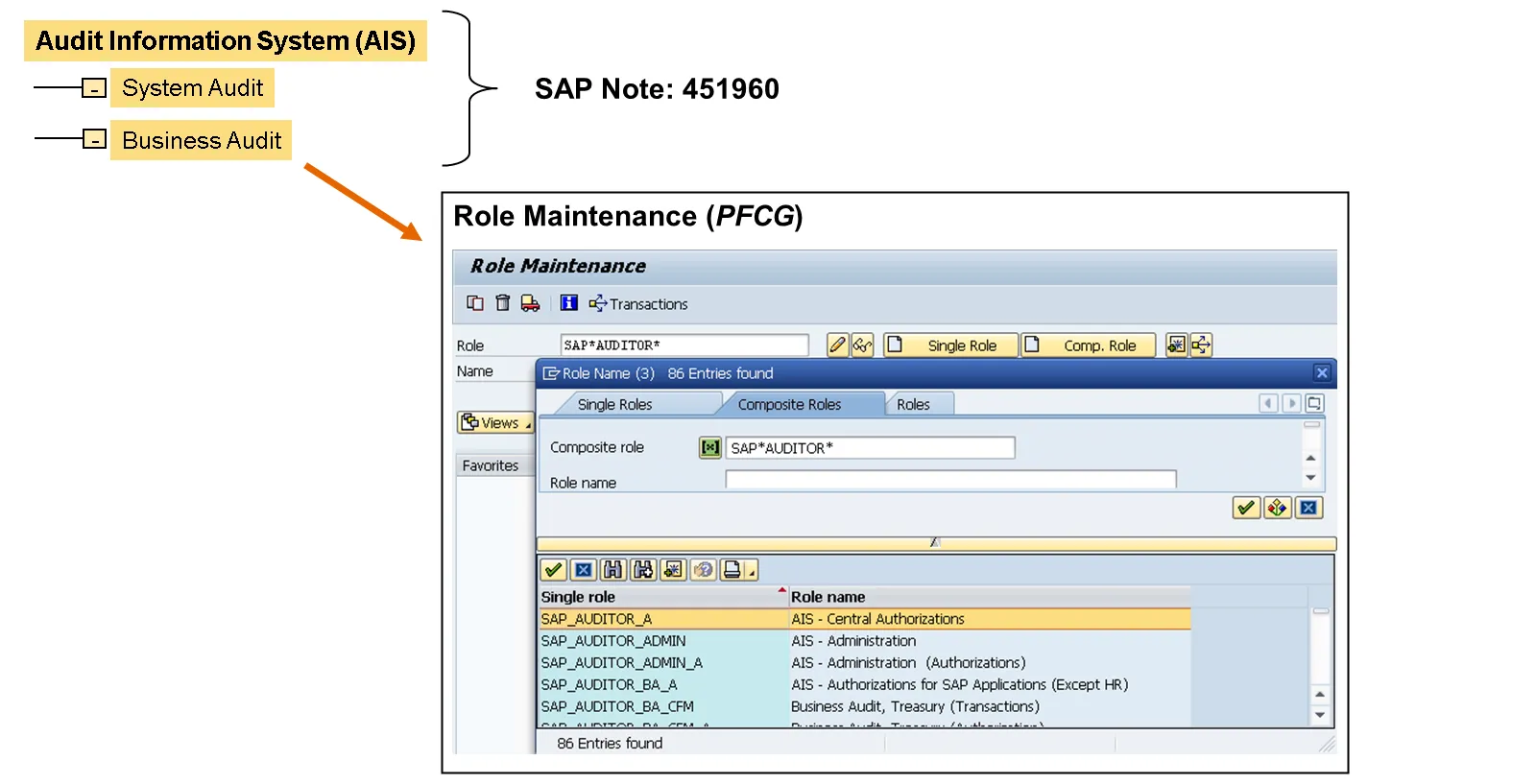Image resolution: width=1536 pixels, height=784 pixels.
Task: Switch to the Roles tab
Action: click(x=913, y=405)
